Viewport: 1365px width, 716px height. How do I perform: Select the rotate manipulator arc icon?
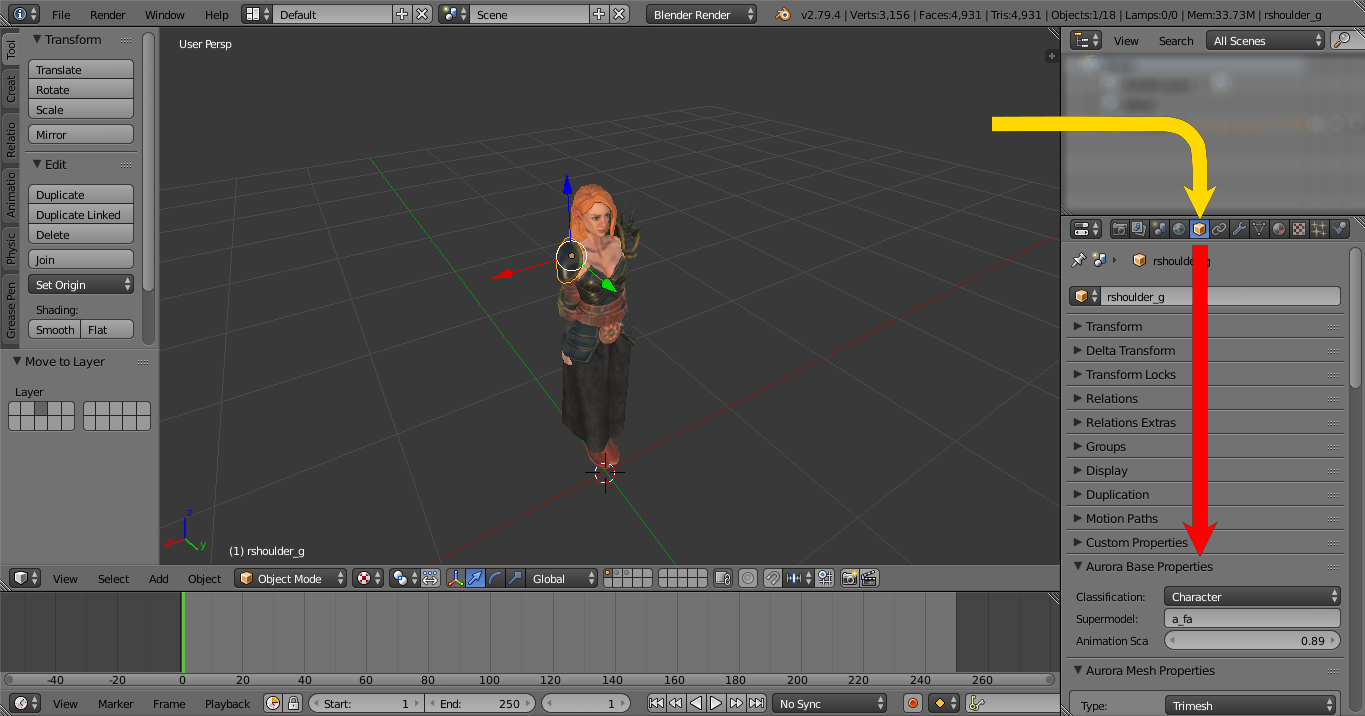[x=496, y=578]
